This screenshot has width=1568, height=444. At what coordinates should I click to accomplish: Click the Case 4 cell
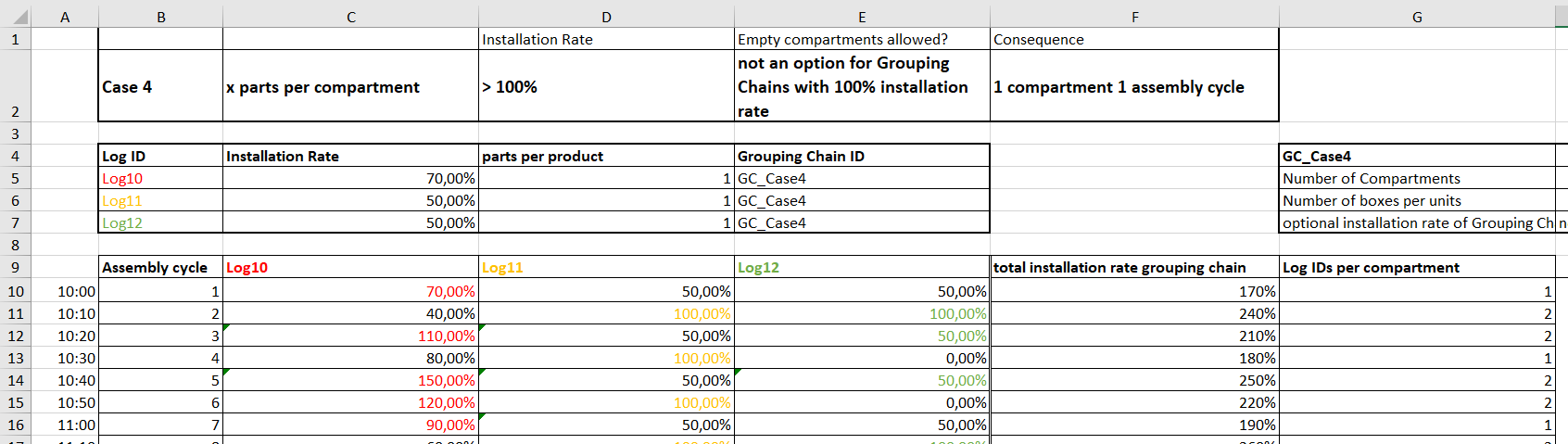point(160,86)
